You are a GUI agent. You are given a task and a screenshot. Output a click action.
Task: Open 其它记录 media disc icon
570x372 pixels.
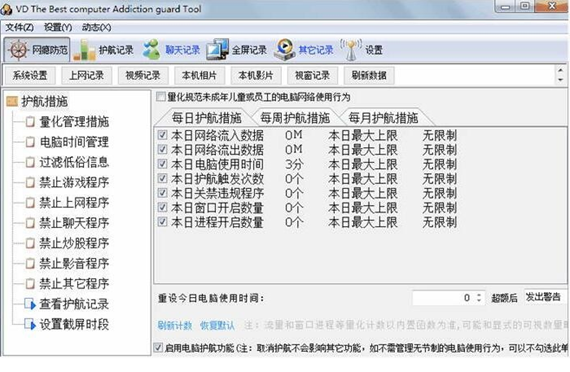click(x=285, y=49)
